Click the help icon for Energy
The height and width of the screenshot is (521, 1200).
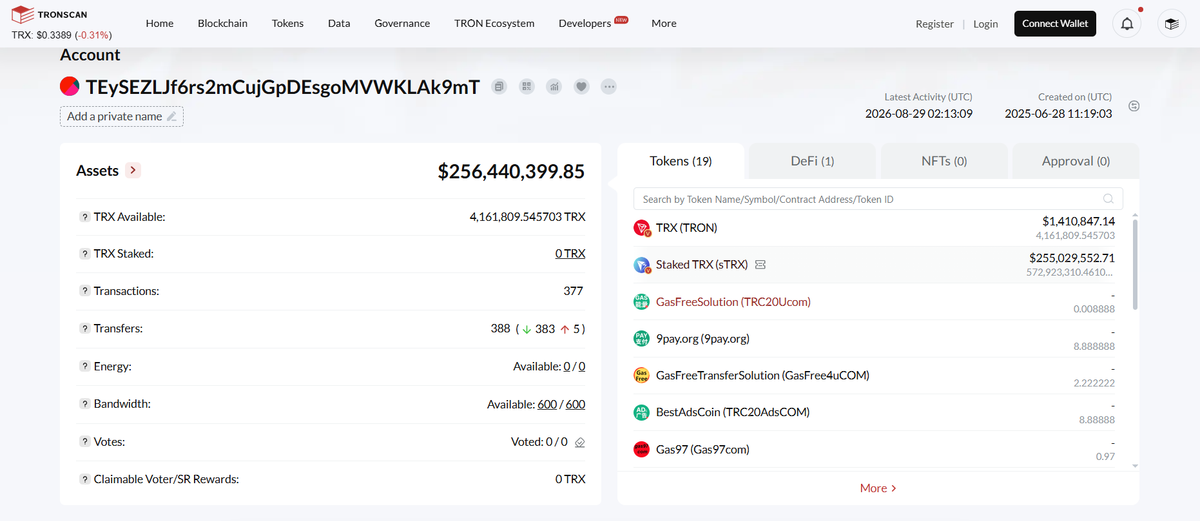tap(84, 367)
